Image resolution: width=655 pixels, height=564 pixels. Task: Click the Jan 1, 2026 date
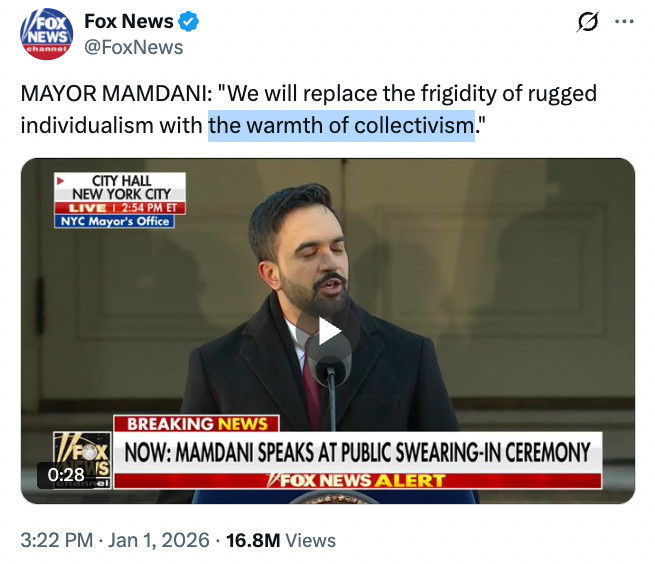(156, 540)
